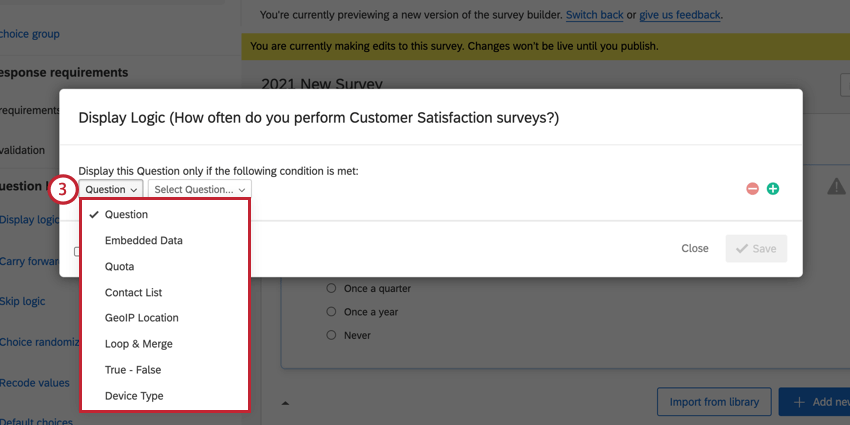Select 'Loop & Merge' from the list
Viewport: 850px width, 425px height.
(138, 344)
